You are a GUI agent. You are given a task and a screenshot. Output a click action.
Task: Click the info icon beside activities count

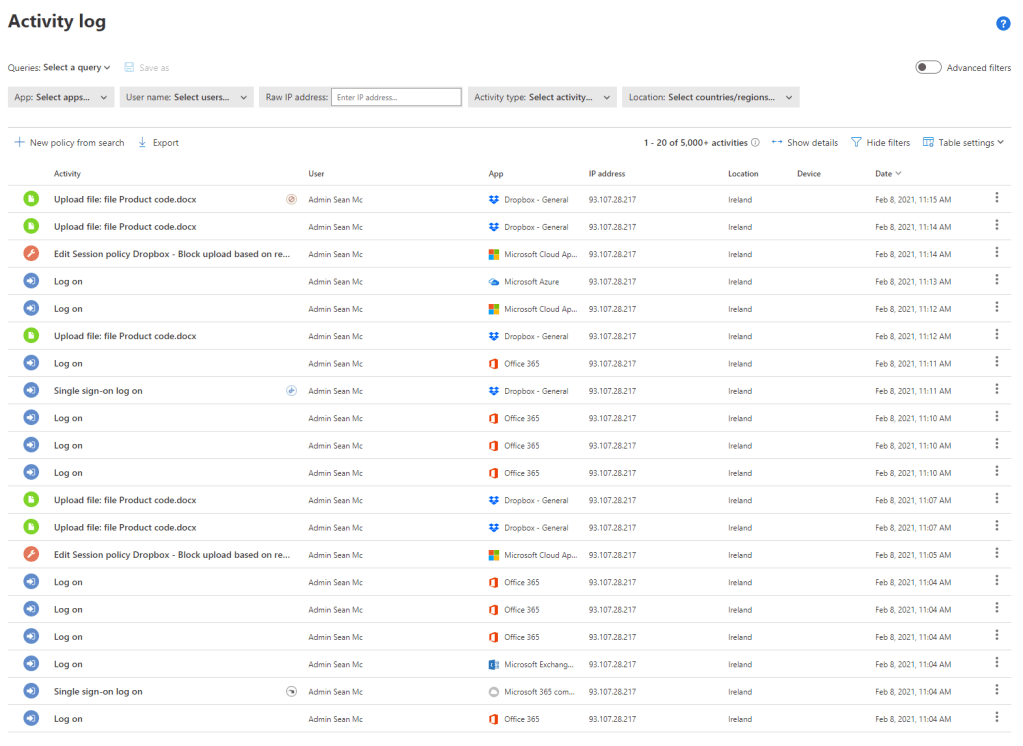click(755, 143)
